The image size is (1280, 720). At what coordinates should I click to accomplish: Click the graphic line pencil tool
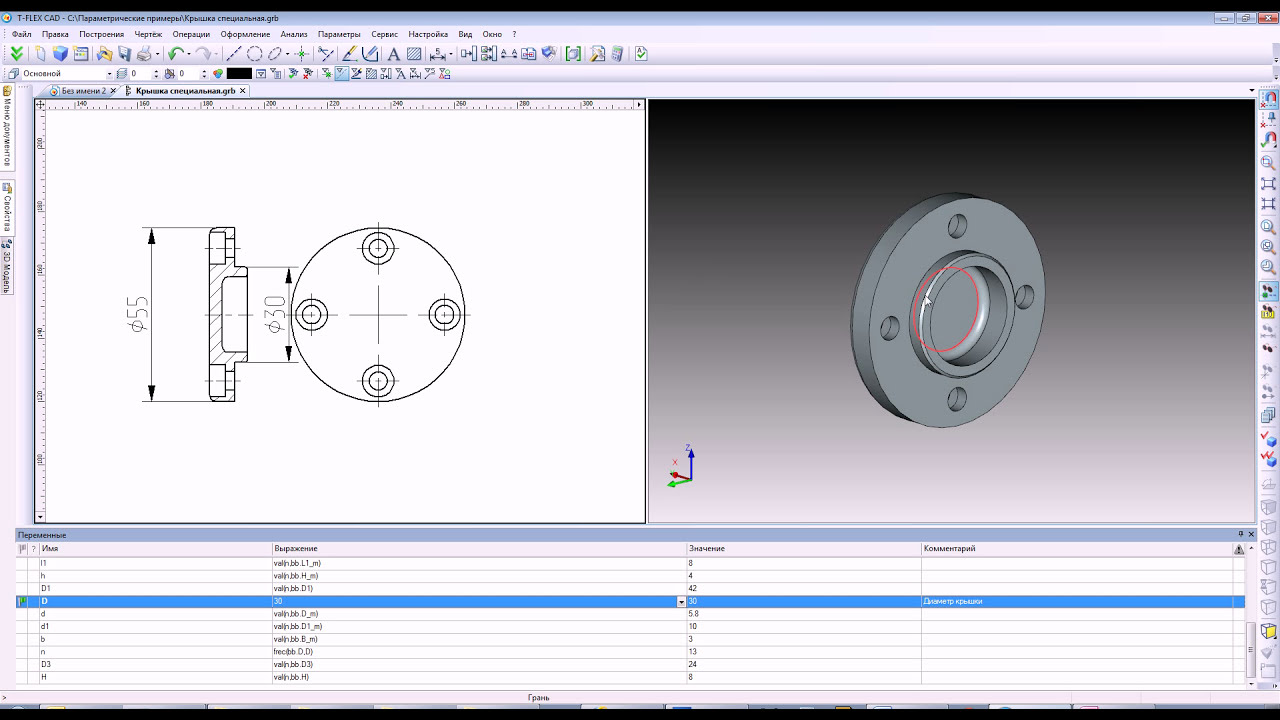pos(350,54)
